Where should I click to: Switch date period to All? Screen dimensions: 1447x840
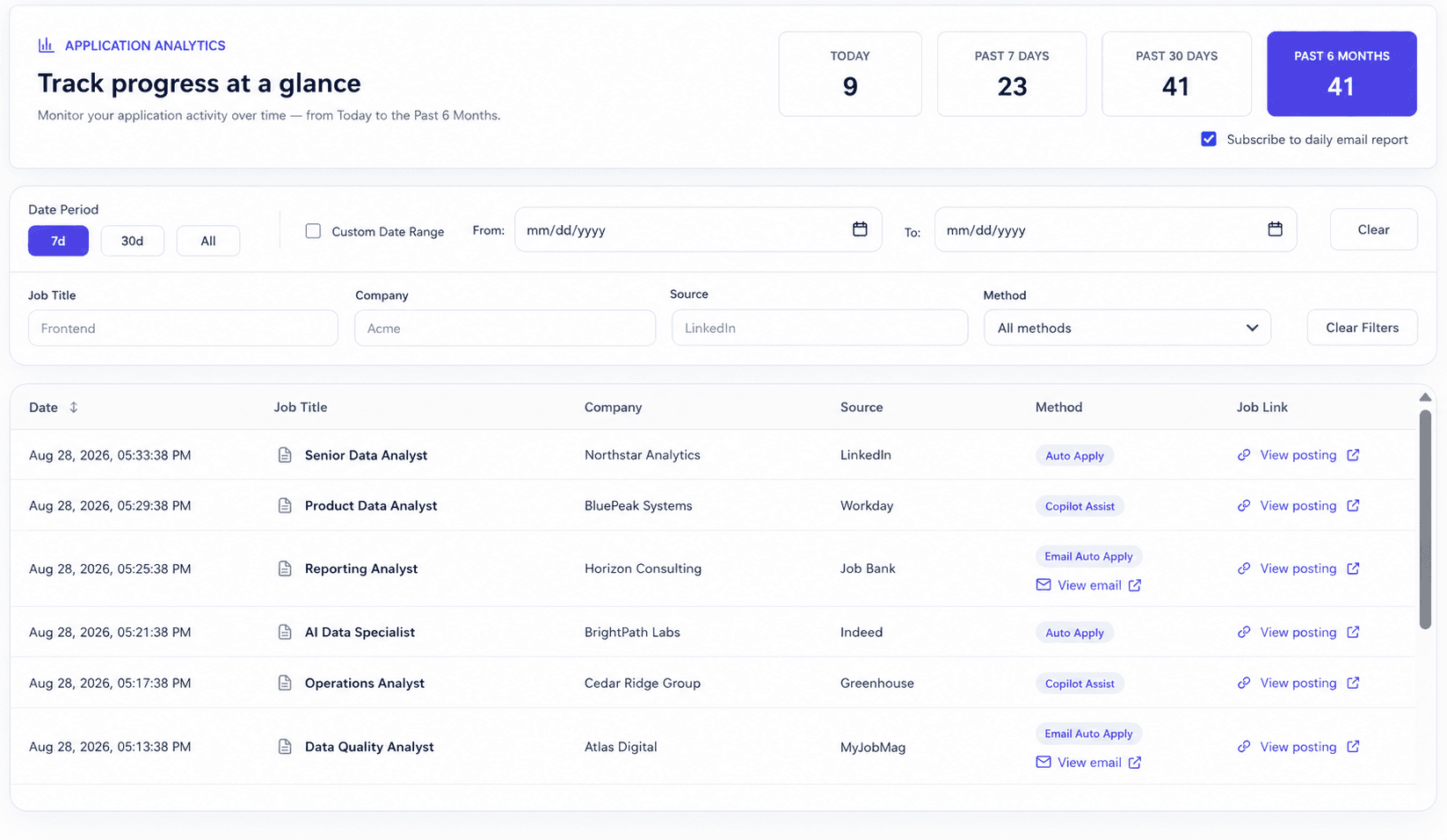[208, 241]
